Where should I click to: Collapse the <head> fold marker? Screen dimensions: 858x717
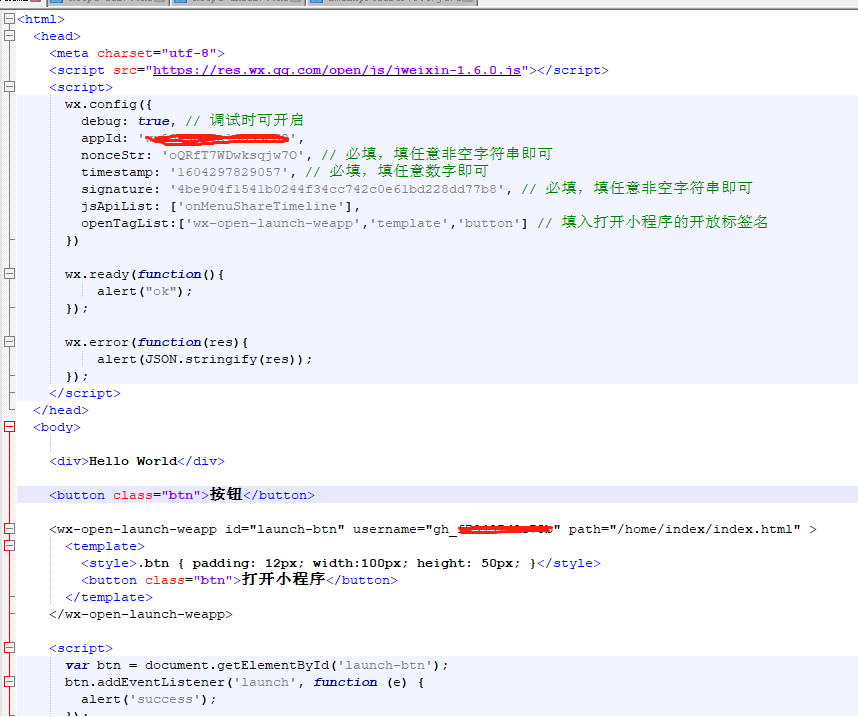(9, 36)
